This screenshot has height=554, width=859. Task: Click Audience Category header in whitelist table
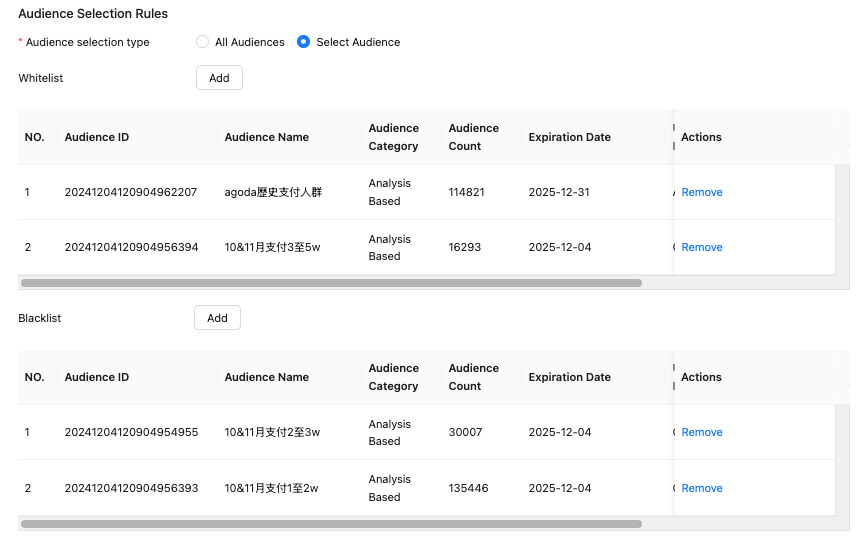tap(393, 137)
